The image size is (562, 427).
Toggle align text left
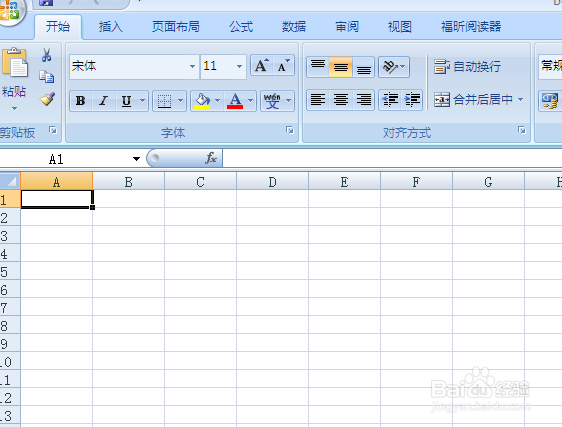[318, 99]
